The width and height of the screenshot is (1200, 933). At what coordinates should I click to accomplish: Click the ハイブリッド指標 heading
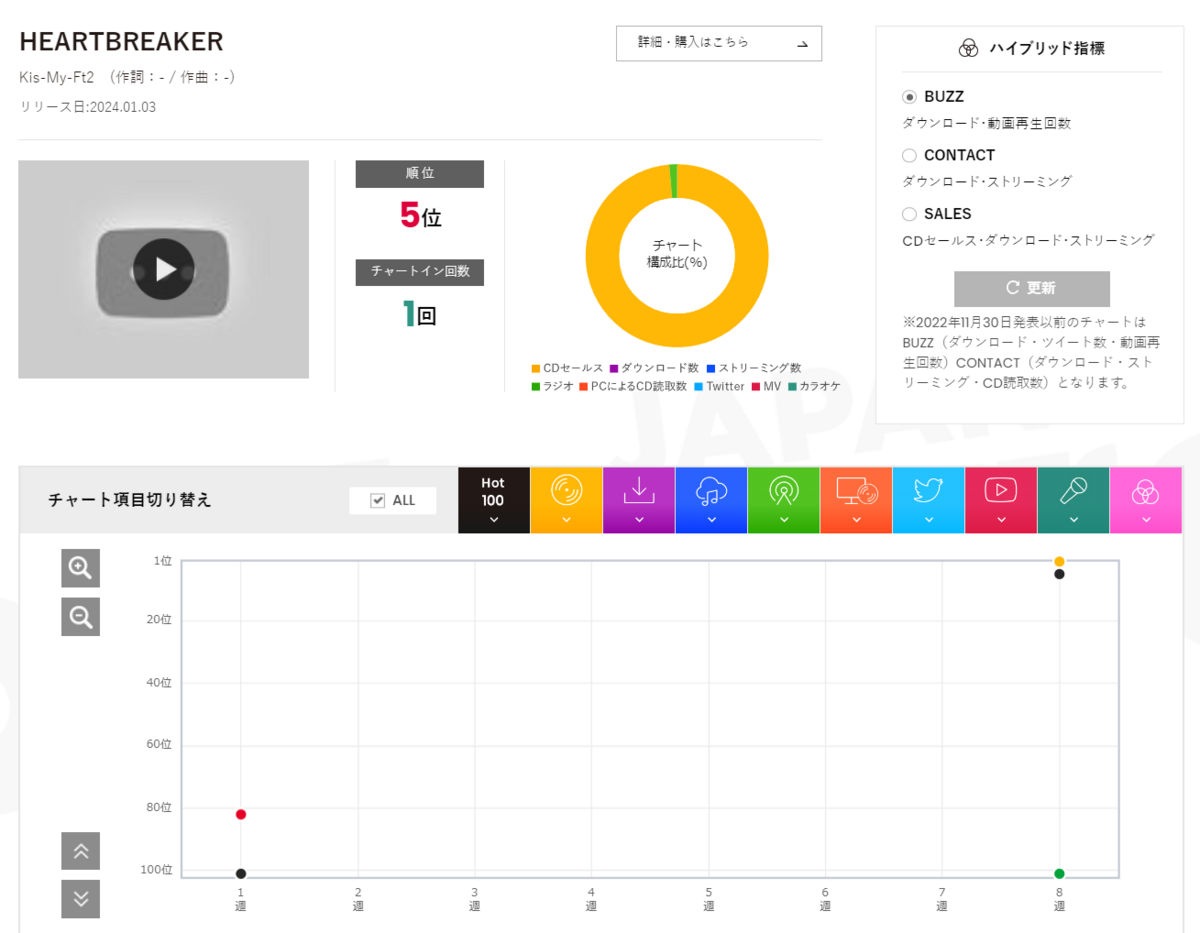coord(1047,48)
